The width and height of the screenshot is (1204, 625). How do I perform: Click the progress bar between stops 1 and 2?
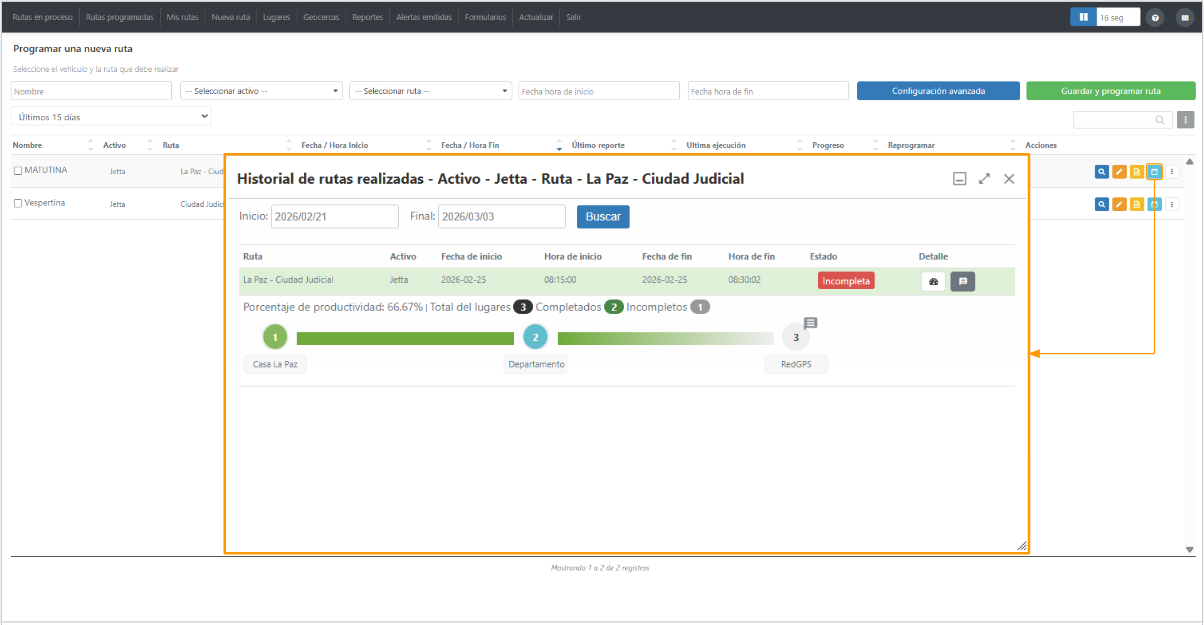pyautogui.click(x=405, y=338)
